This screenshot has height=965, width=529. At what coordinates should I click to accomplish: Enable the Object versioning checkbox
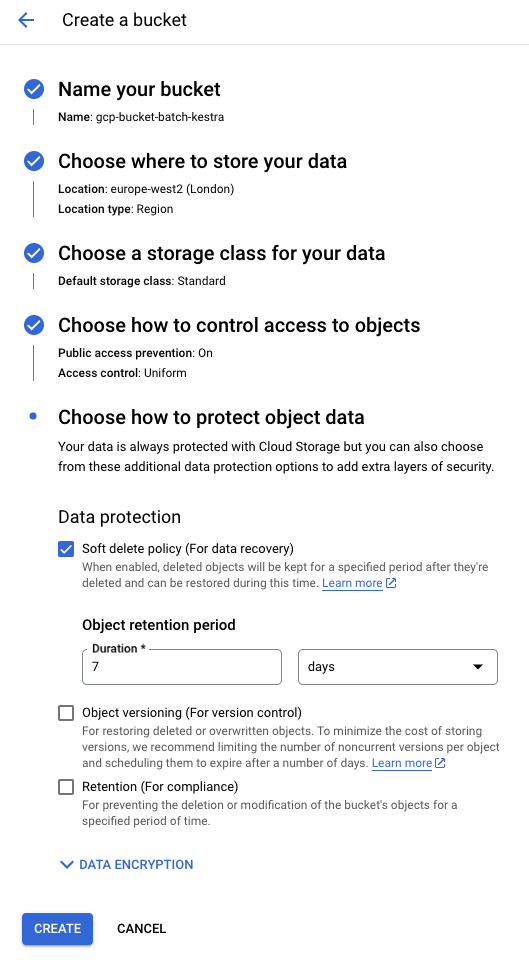tap(66, 713)
